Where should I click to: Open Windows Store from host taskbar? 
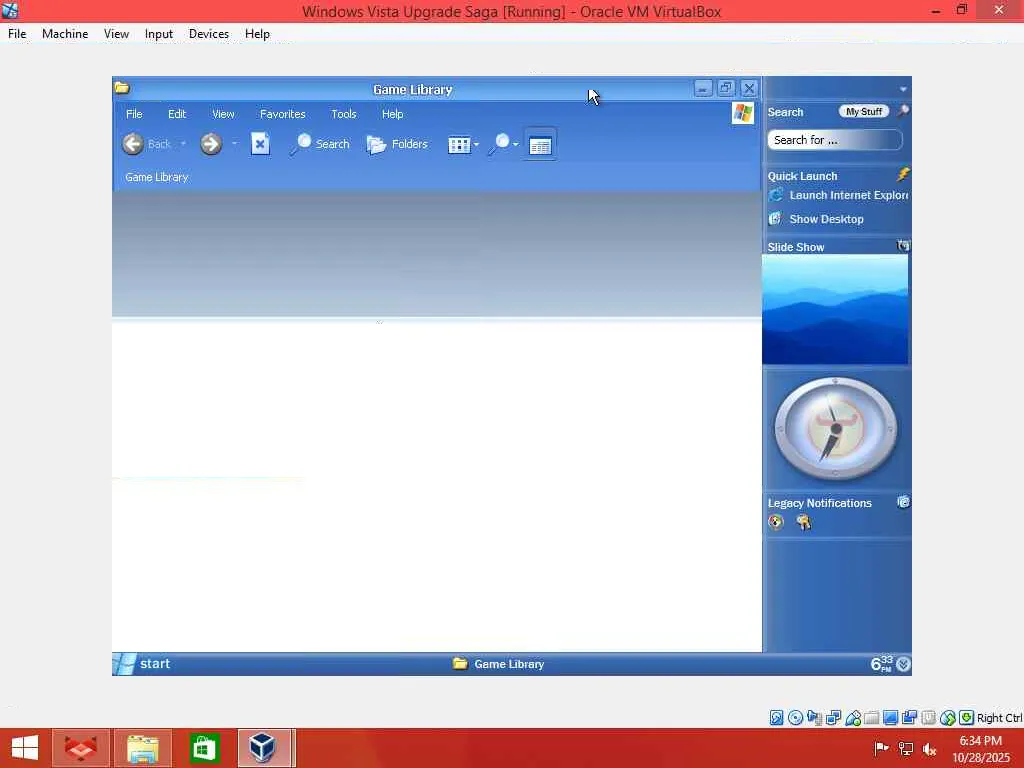pyautogui.click(x=203, y=748)
